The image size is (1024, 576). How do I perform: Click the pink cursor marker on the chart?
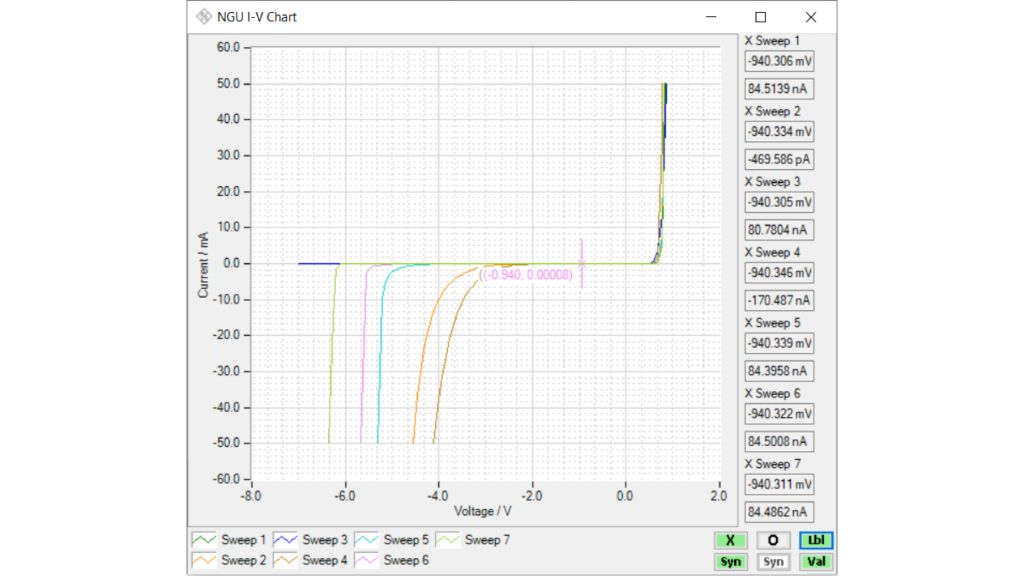pos(581,263)
